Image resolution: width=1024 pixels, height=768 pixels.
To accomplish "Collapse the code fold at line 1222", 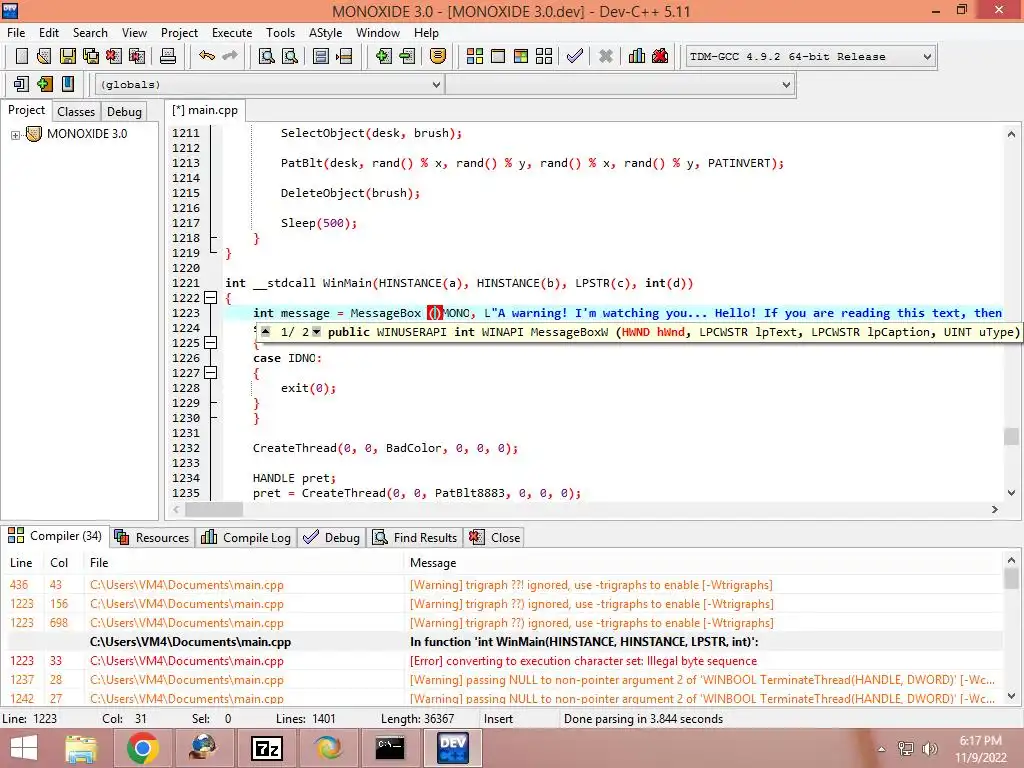I will pyautogui.click(x=210, y=298).
